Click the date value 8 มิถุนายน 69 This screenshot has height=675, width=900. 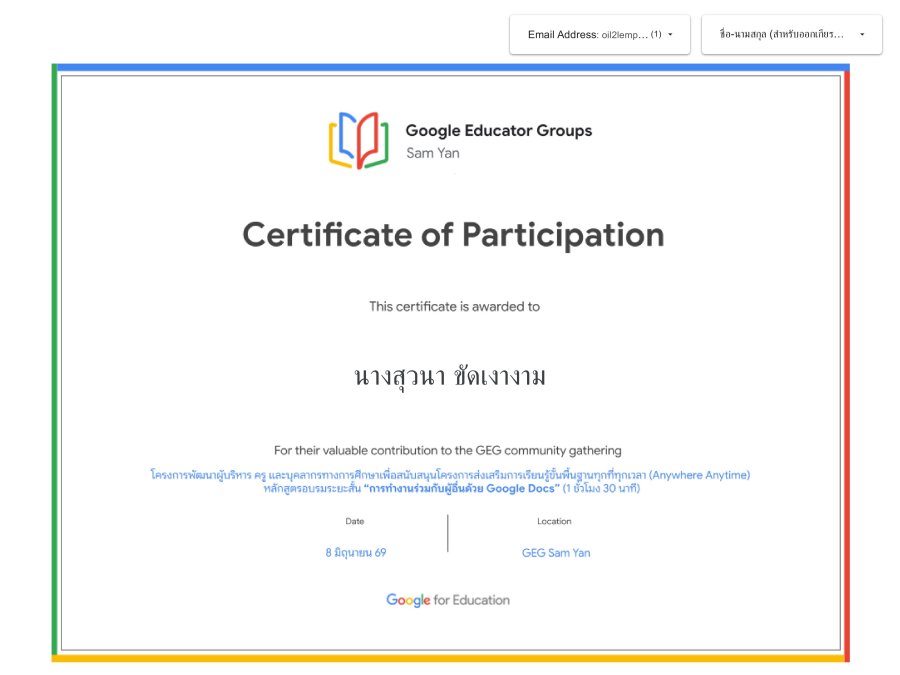pyautogui.click(x=356, y=553)
